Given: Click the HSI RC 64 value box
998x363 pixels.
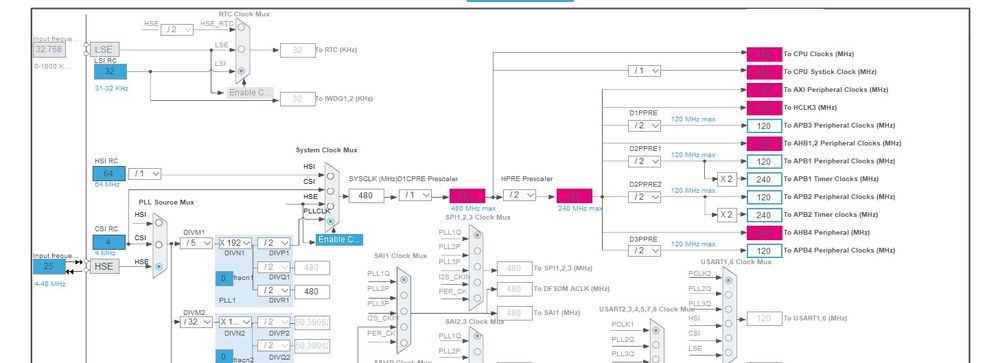Looking at the screenshot, I should 109,173.
